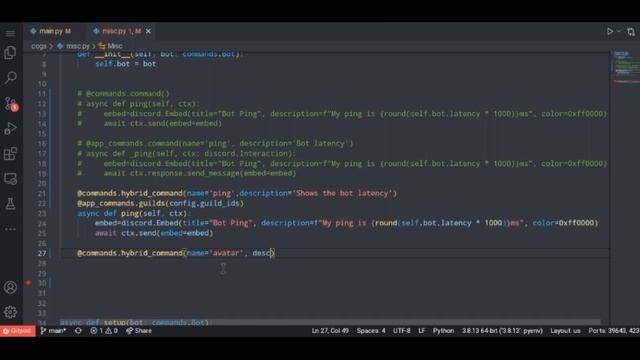The width and height of the screenshot is (640, 360).
Task: Click line number 21 in gutter
Action: 42,193
